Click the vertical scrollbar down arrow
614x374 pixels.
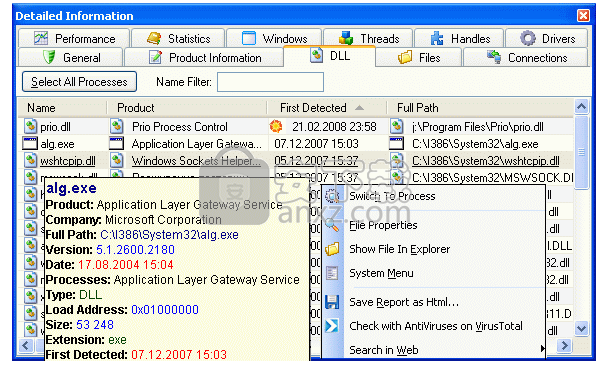pos(581,329)
